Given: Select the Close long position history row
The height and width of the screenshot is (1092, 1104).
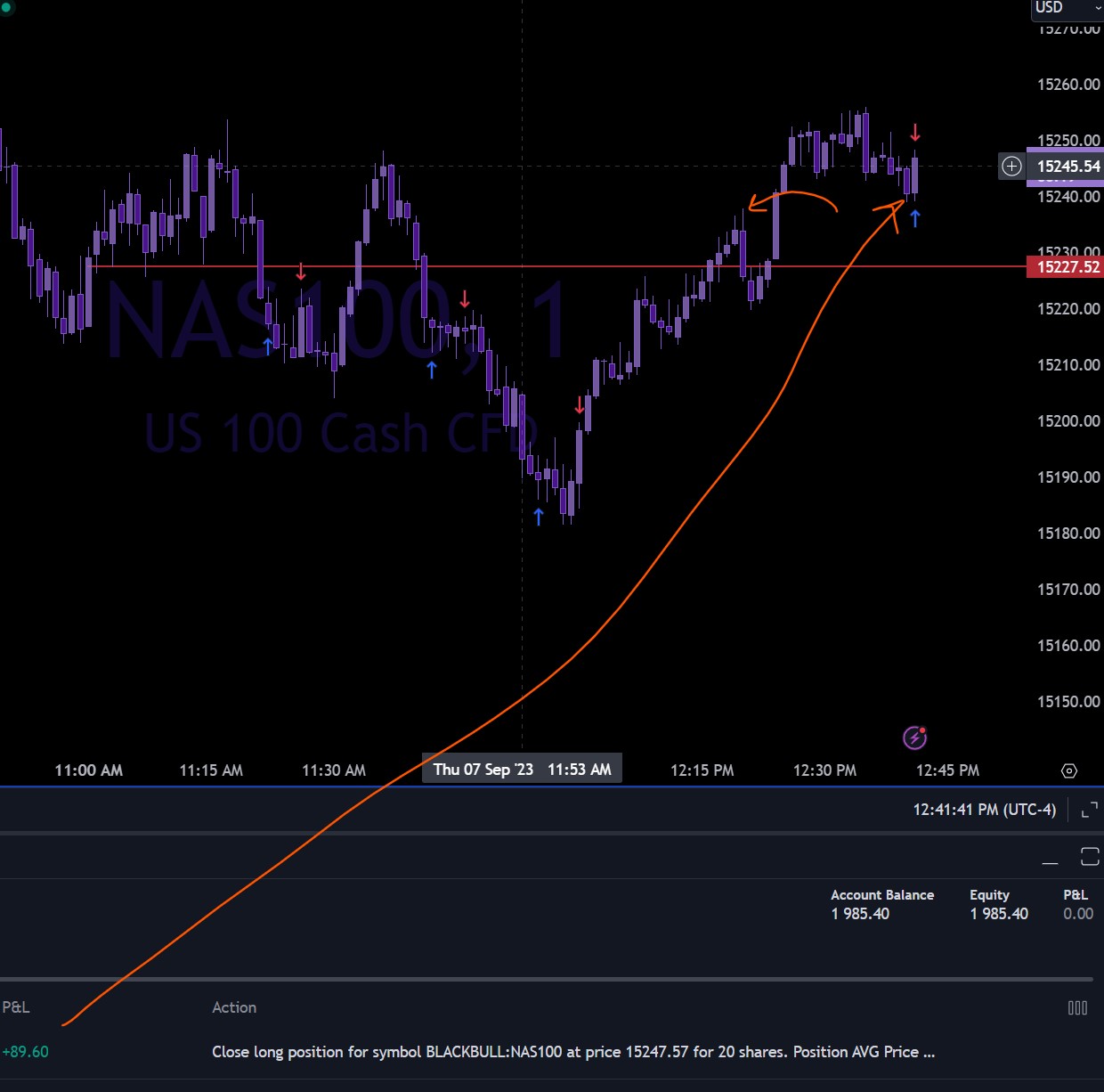Looking at the screenshot, I should 573,1052.
